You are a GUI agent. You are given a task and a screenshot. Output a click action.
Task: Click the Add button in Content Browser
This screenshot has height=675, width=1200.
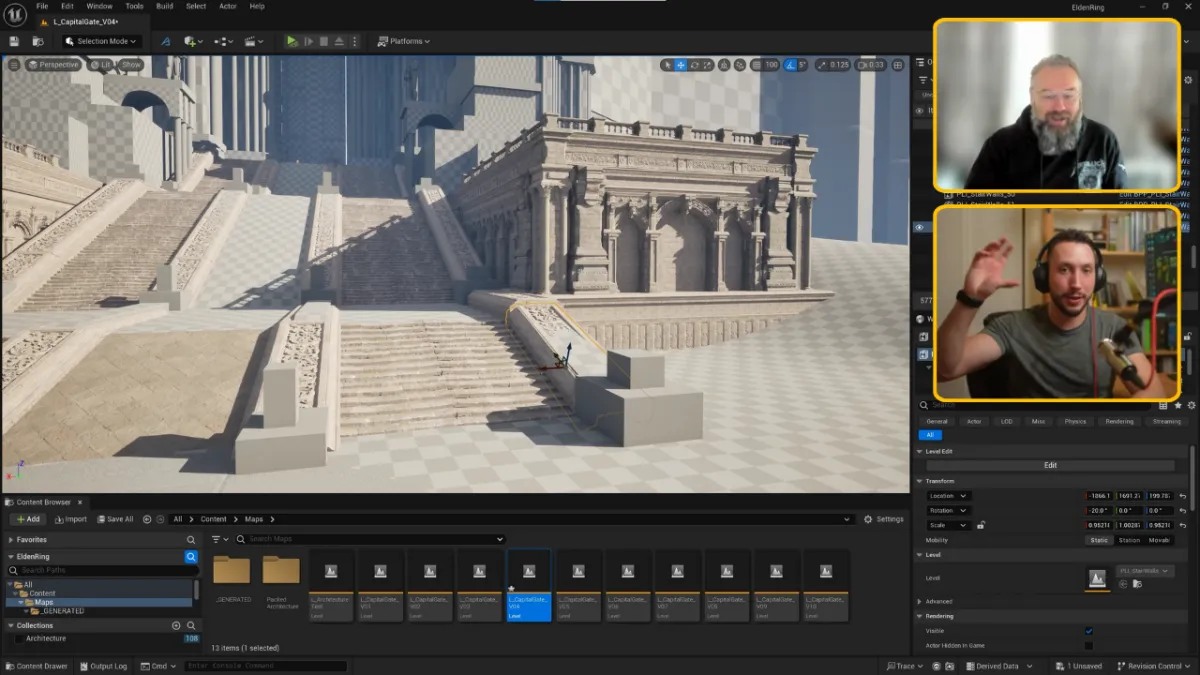tap(28, 519)
